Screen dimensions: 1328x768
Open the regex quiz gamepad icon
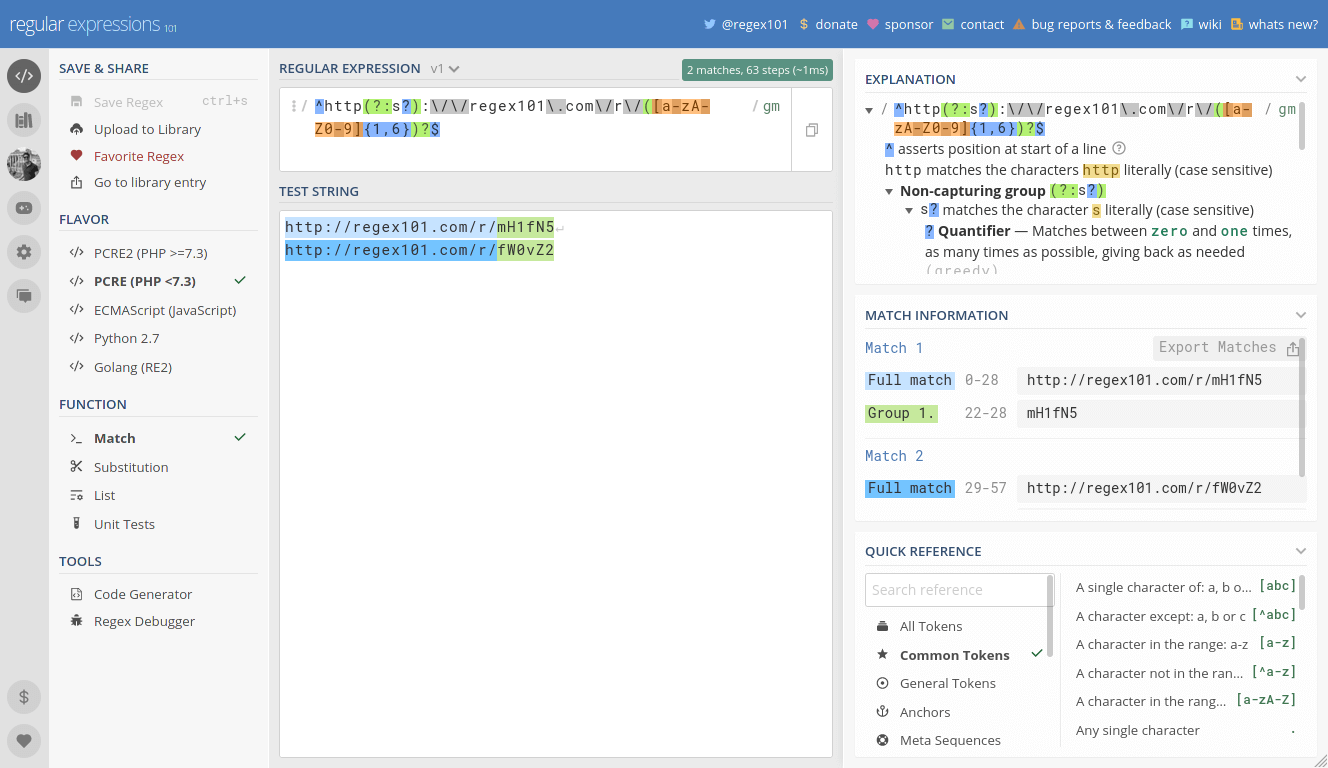24,208
